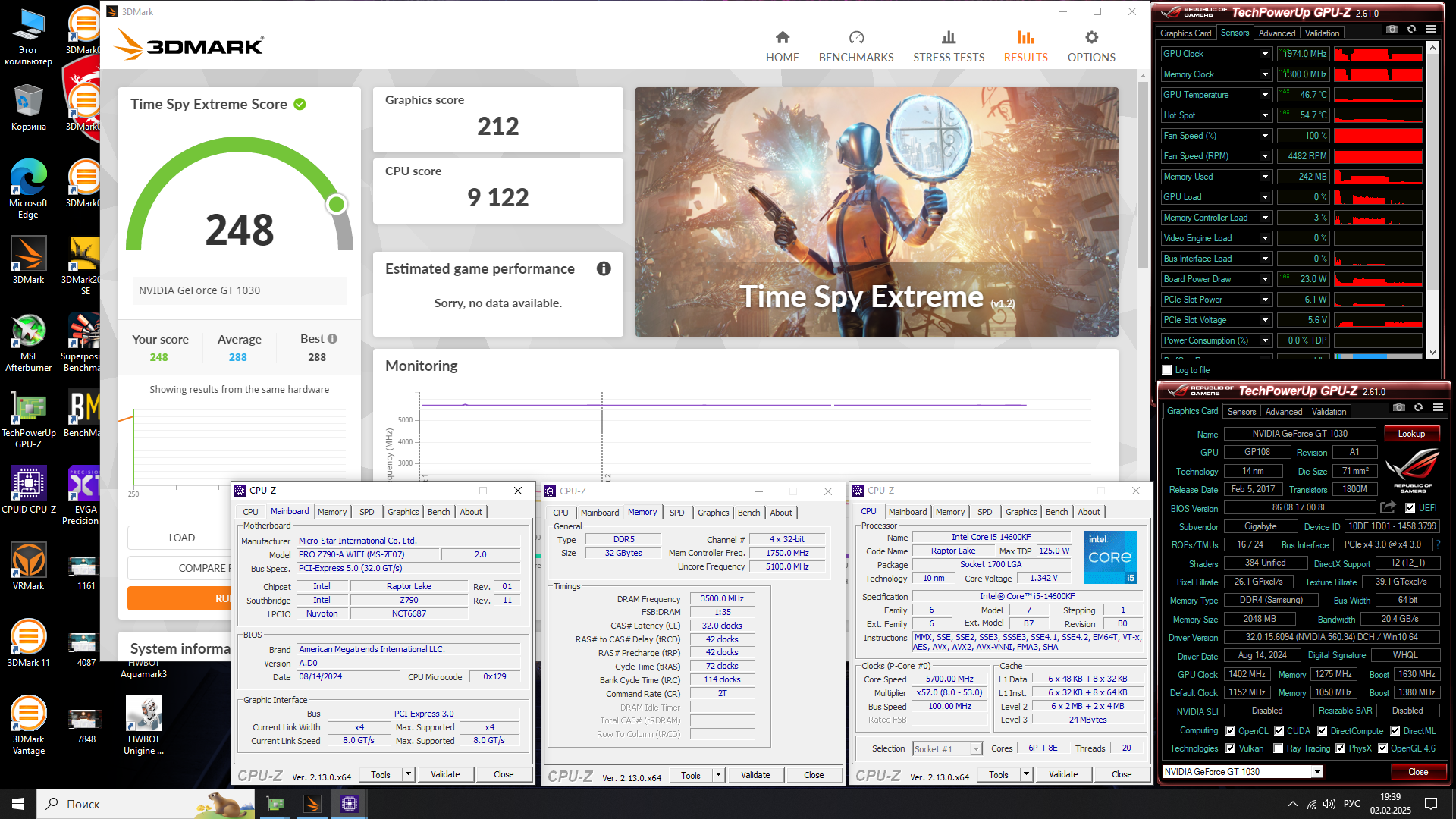Open the OPTIONS gear in 3DMark
The height and width of the screenshot is (819, 1456).
click(1091, 46)
